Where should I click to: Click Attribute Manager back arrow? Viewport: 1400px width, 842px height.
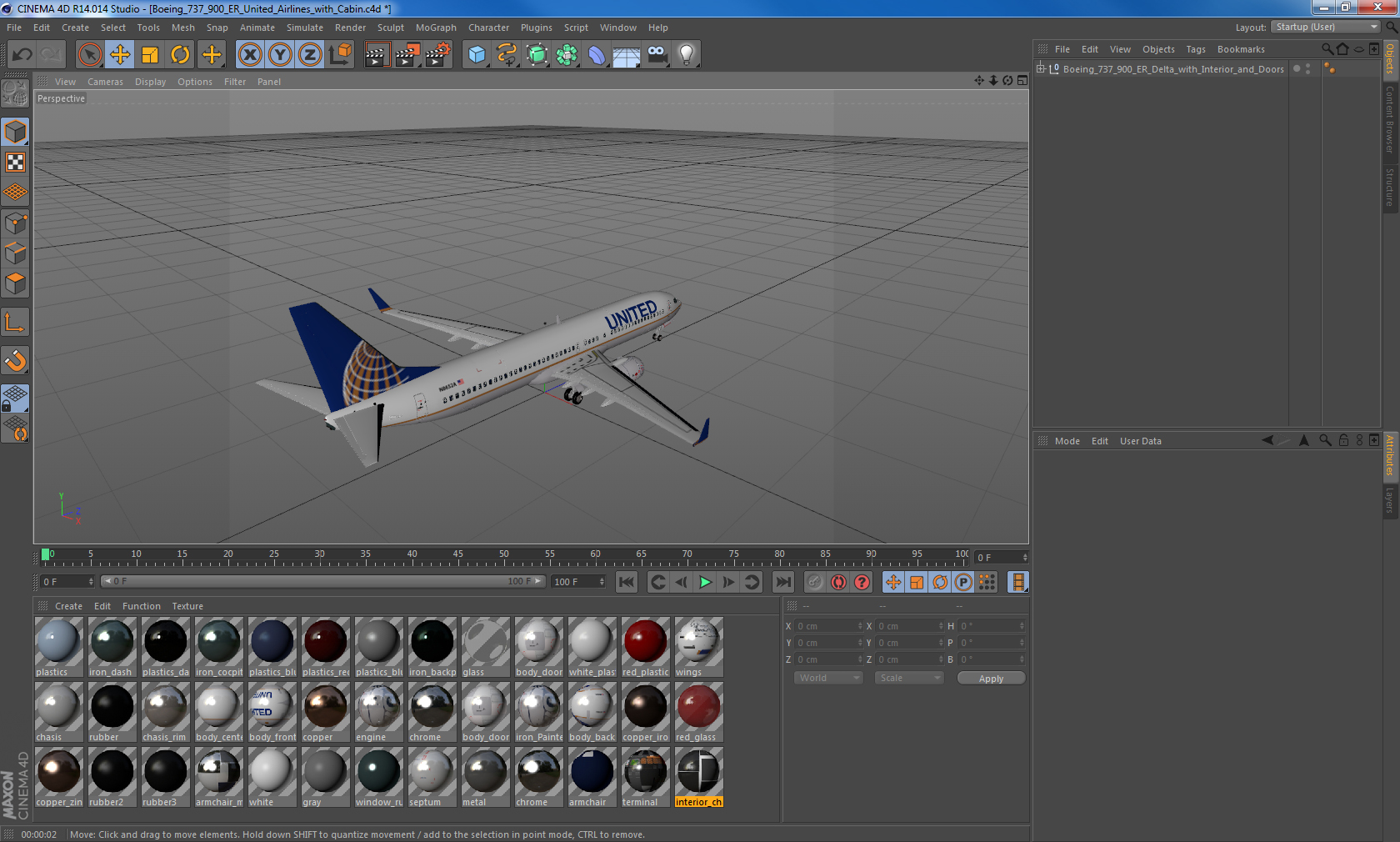[1267, 440]
